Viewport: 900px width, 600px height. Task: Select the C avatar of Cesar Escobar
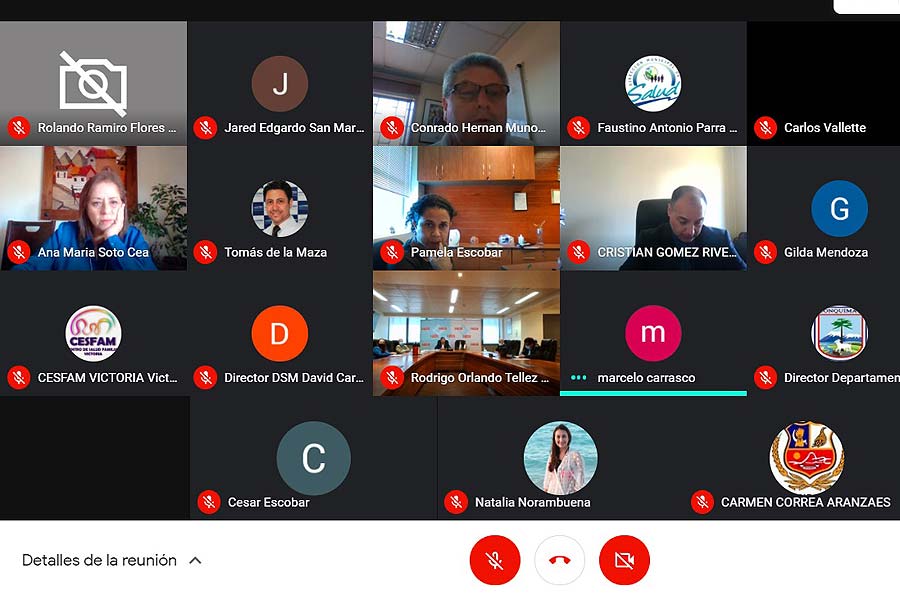coord(313,458)
